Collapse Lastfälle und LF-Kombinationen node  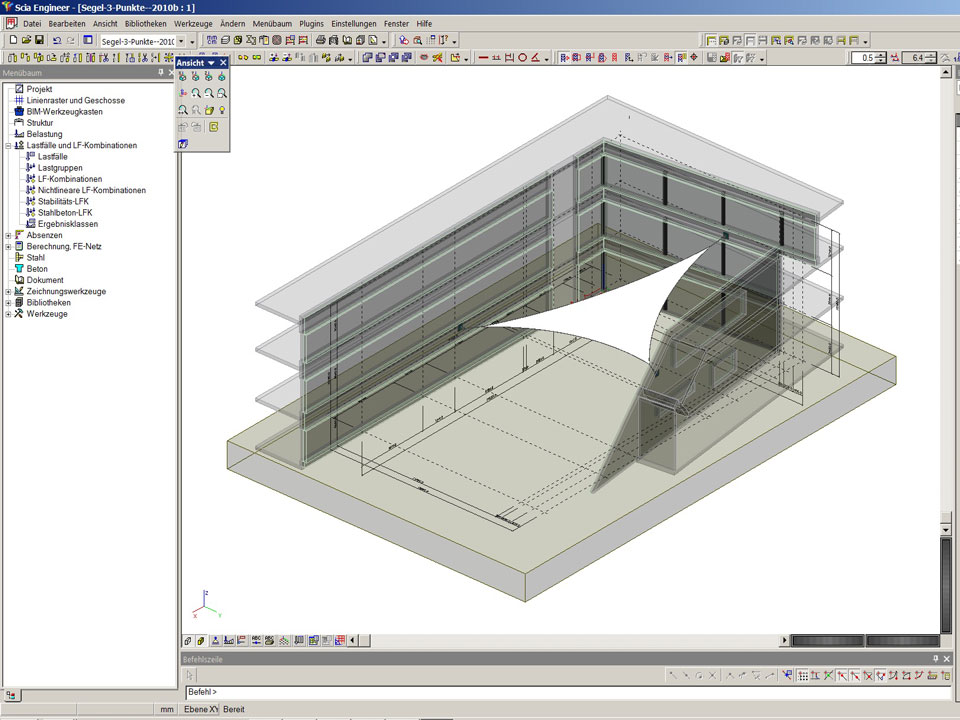pos(8,145)
